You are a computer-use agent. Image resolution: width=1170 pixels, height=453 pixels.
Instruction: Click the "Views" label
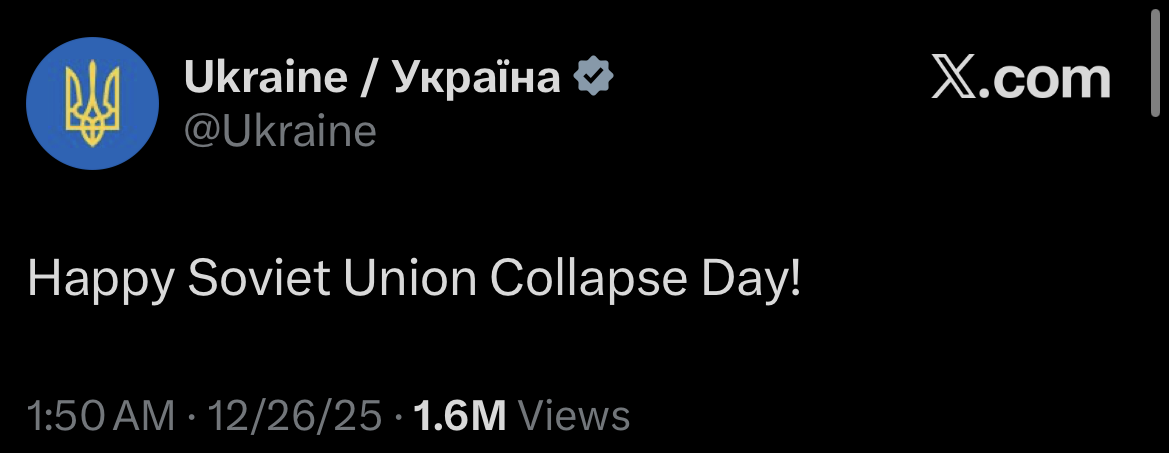click(575, 416)
